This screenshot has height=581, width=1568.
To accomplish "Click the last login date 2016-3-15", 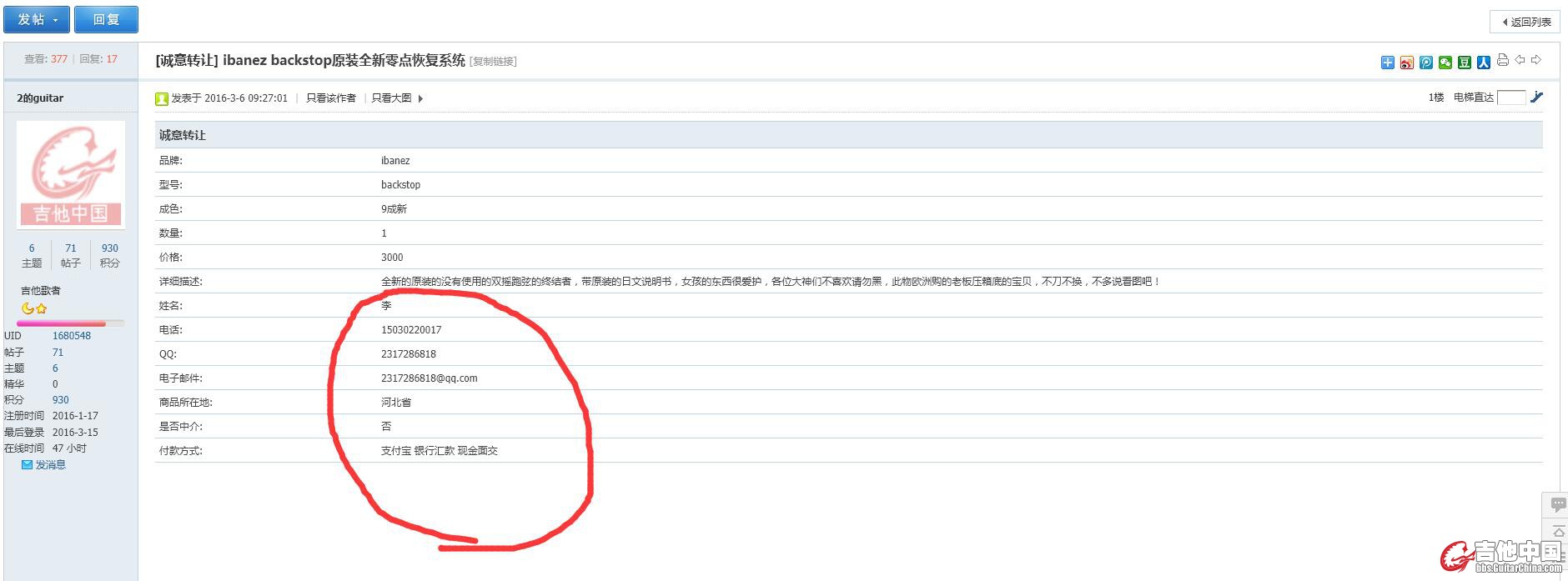I will click(75, 433).
